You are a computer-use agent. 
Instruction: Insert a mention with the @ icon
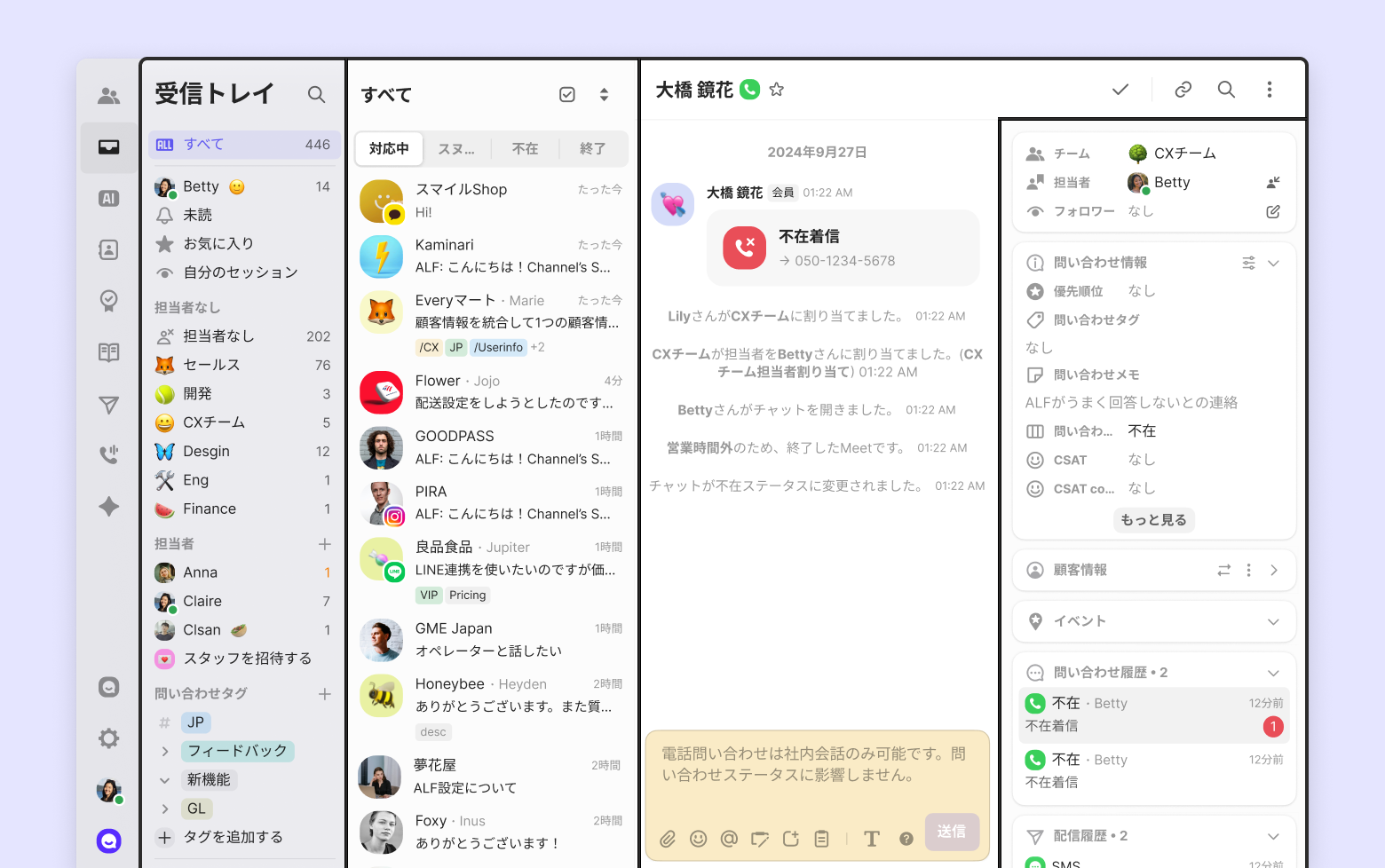click(x=729, y=838)
